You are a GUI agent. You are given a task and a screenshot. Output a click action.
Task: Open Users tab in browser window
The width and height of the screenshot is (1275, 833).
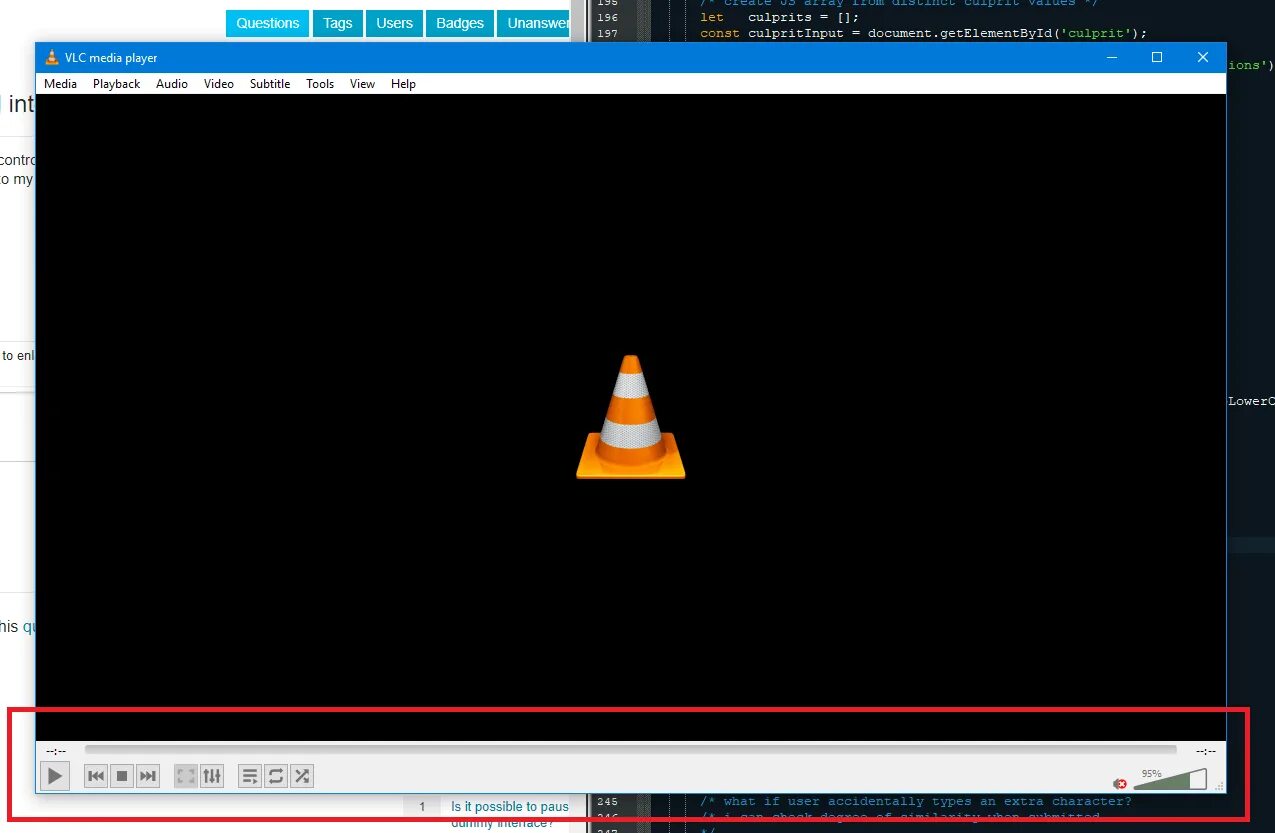click(x=394, y=23)
